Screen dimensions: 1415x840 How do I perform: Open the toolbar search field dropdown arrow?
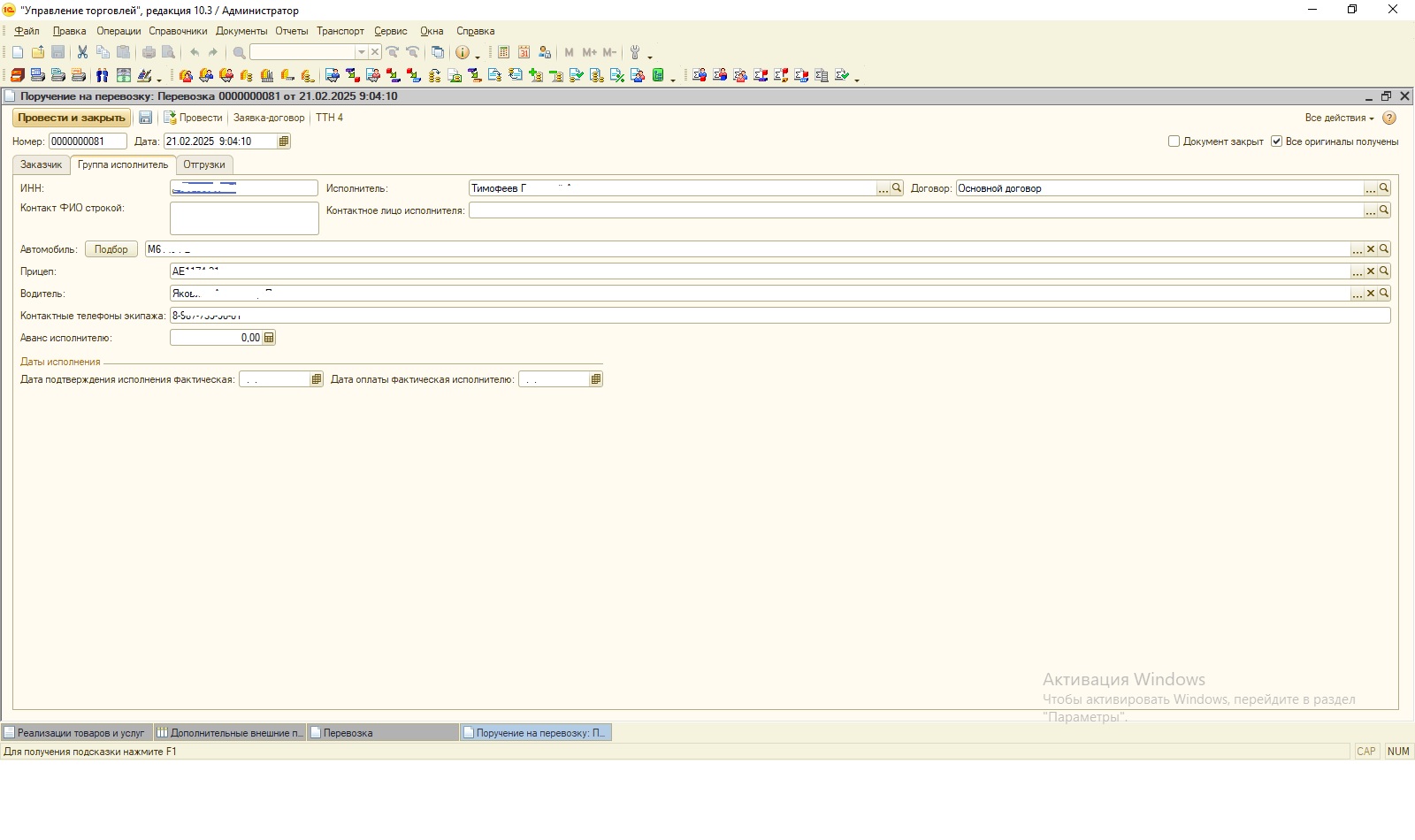tap(361, 52)
